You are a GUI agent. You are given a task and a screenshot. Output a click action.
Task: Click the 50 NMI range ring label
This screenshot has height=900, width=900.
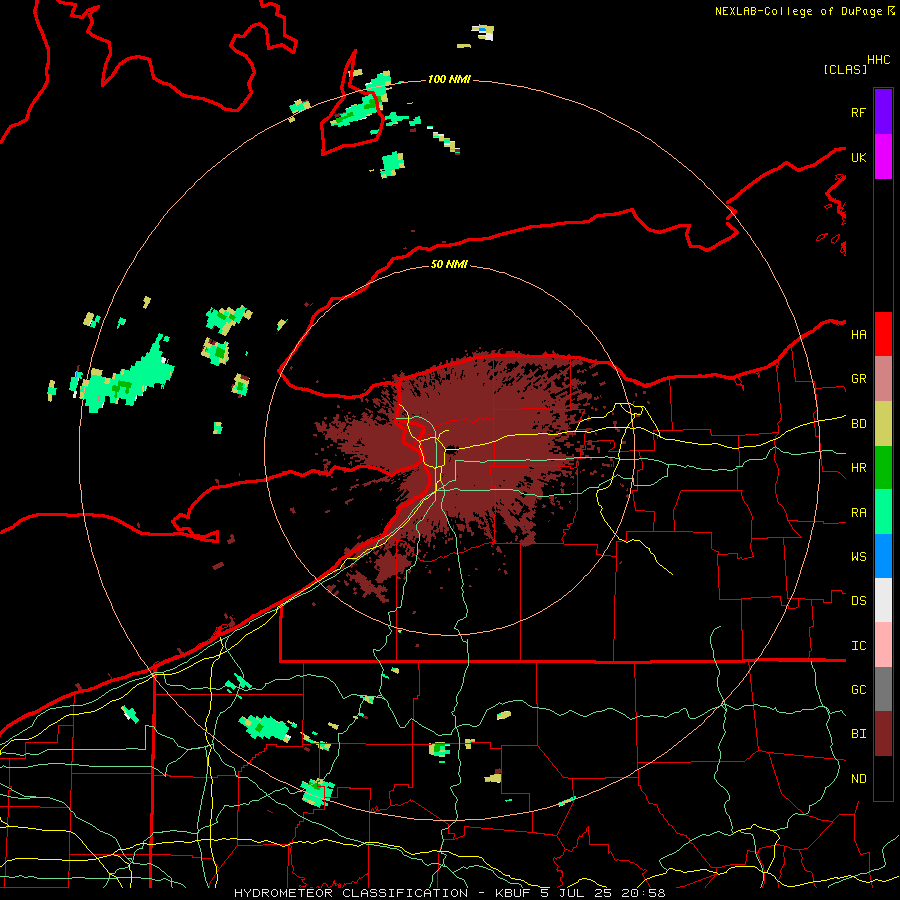(449, 264)
